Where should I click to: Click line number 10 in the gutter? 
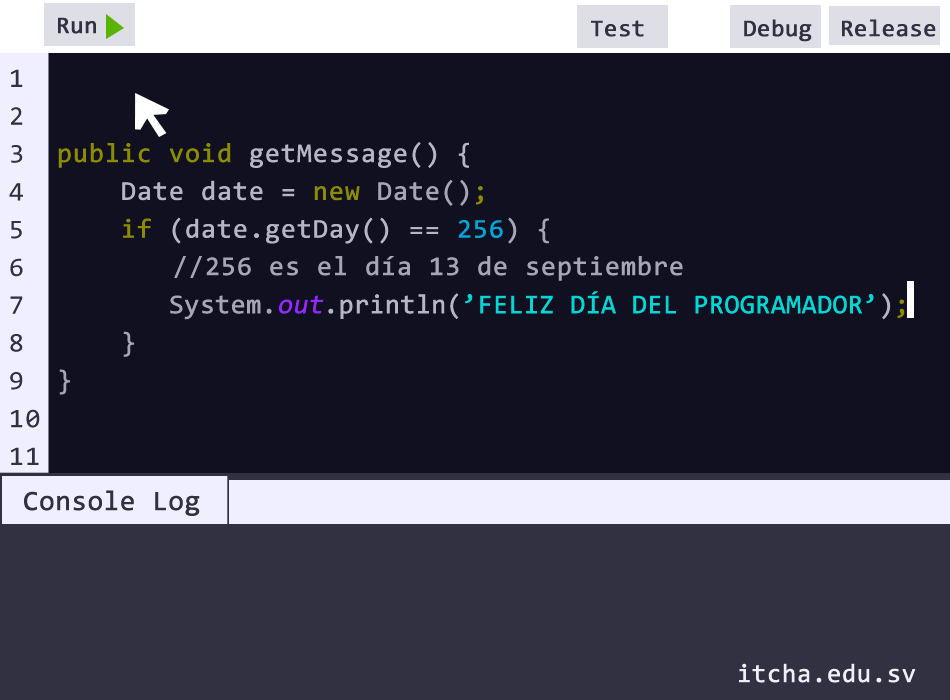tap(24, 419)
